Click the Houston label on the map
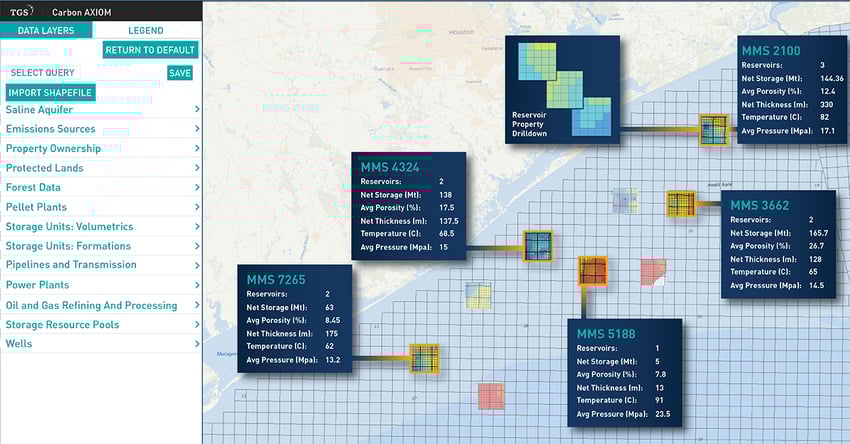The height and width of the screenshot is (444, 850). pyautogui.click(x=461, y=32)
